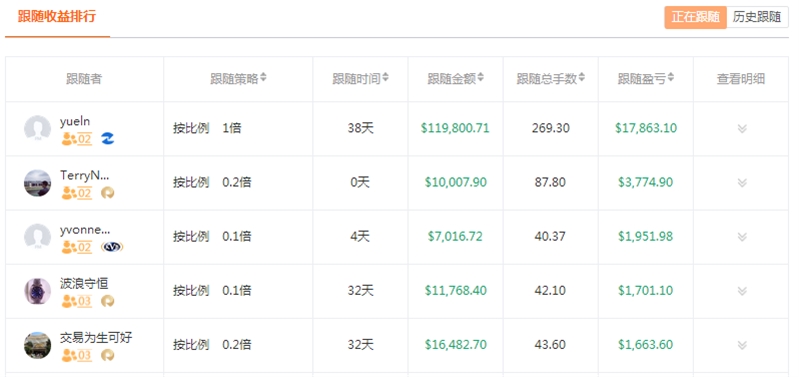Open 波浪守恒 user profile name
This screenshot has height=377, width=799.
coord(84,284)
